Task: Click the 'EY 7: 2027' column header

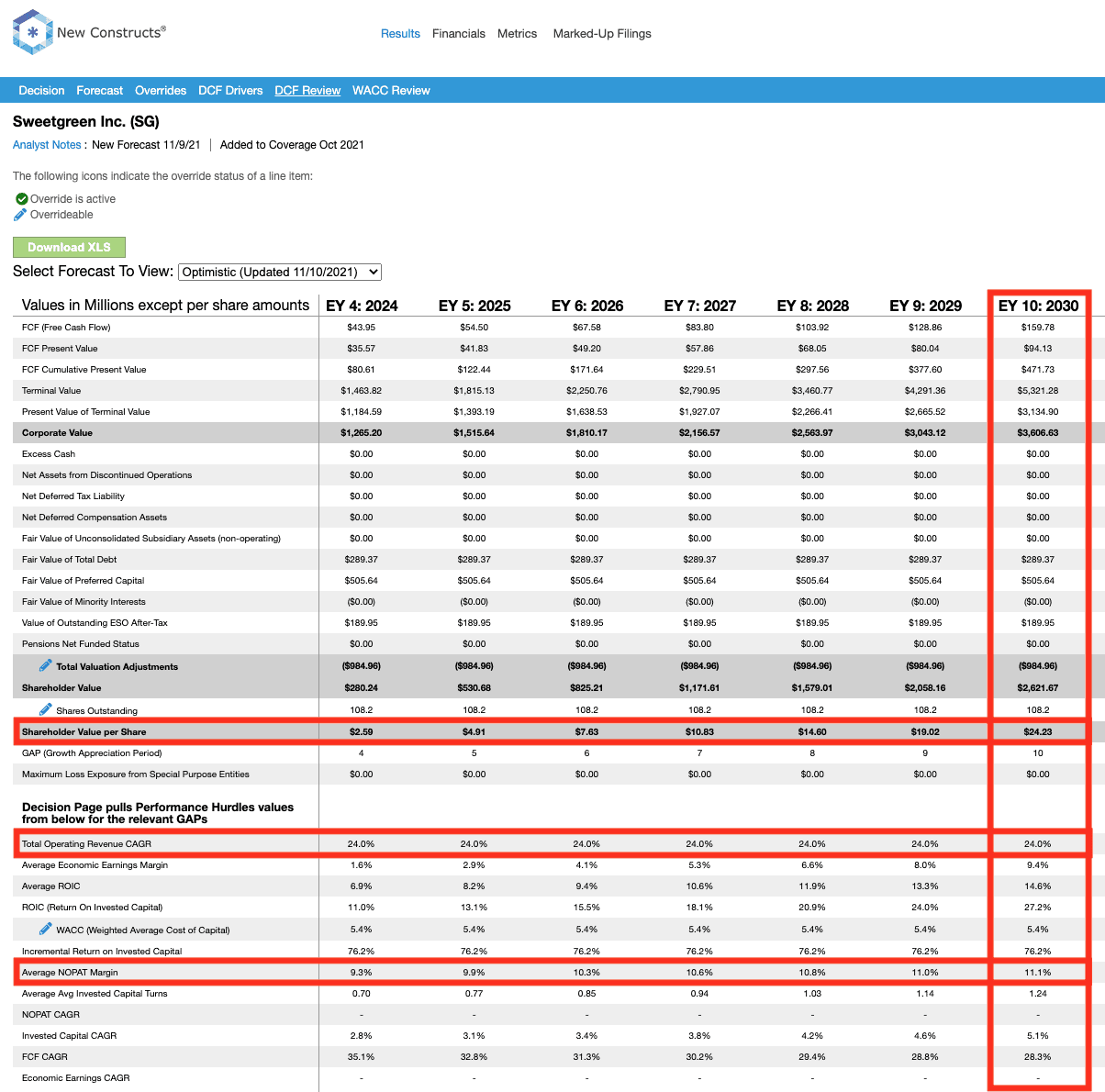Action: [700, 306]
